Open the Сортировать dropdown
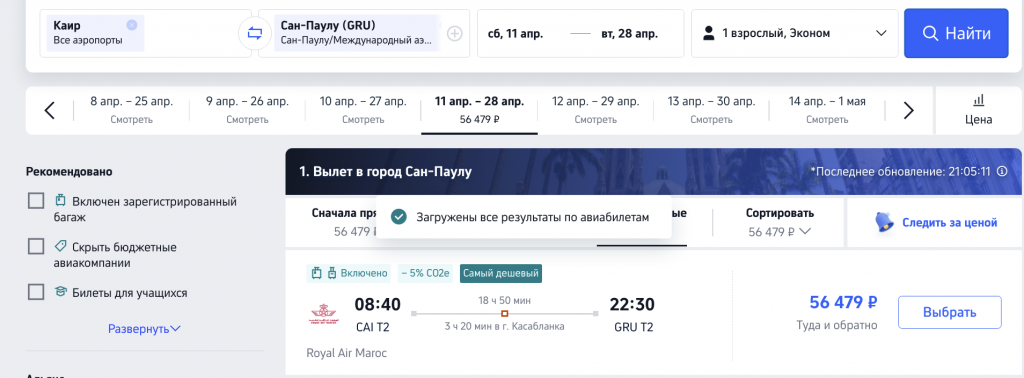Image resolution: width=1024 pixels, height=378 pixels. [x=780, y=223]
